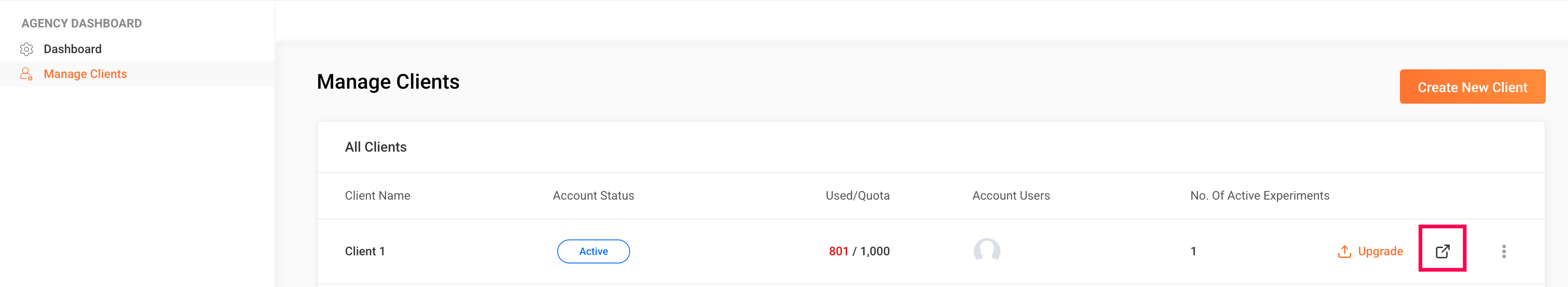1568x287 pixels.
Task: Go to the Dashboard sidebar item
Action: (72, 49)
